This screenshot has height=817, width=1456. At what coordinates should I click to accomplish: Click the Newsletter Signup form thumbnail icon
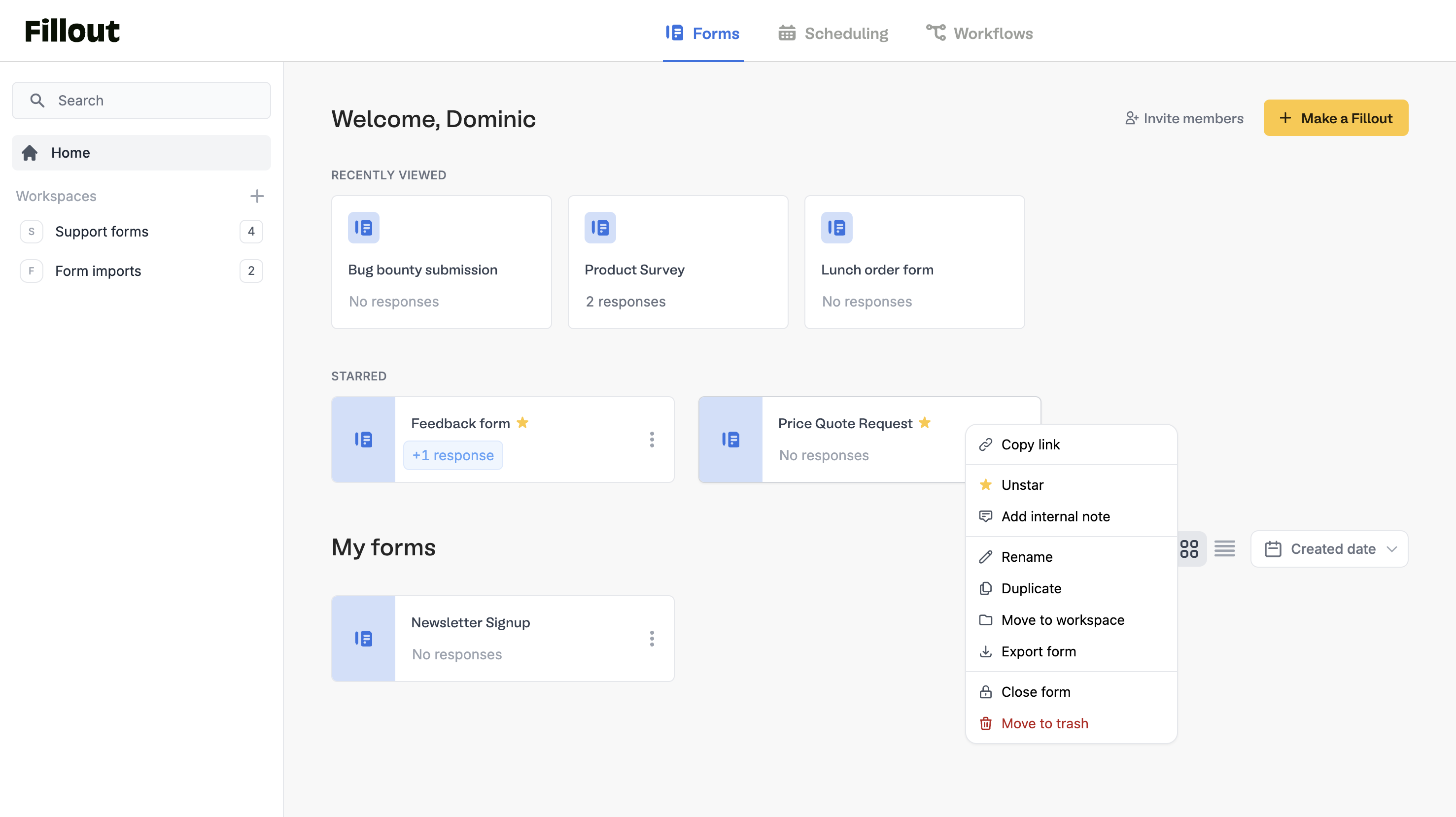pos(363,639)
